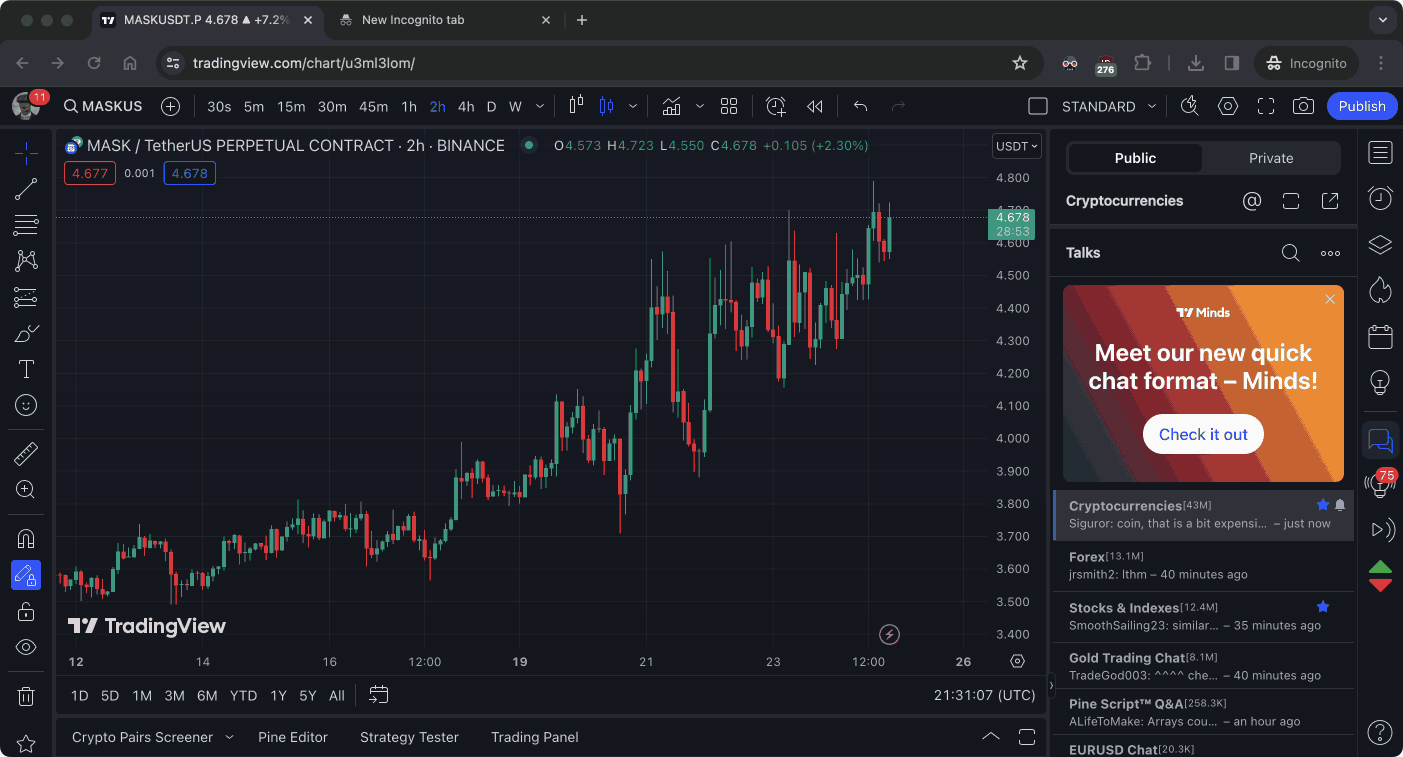1403x757 pixels.
Task: Open the forecasting and measurement tools
Action: pos(26,297)
